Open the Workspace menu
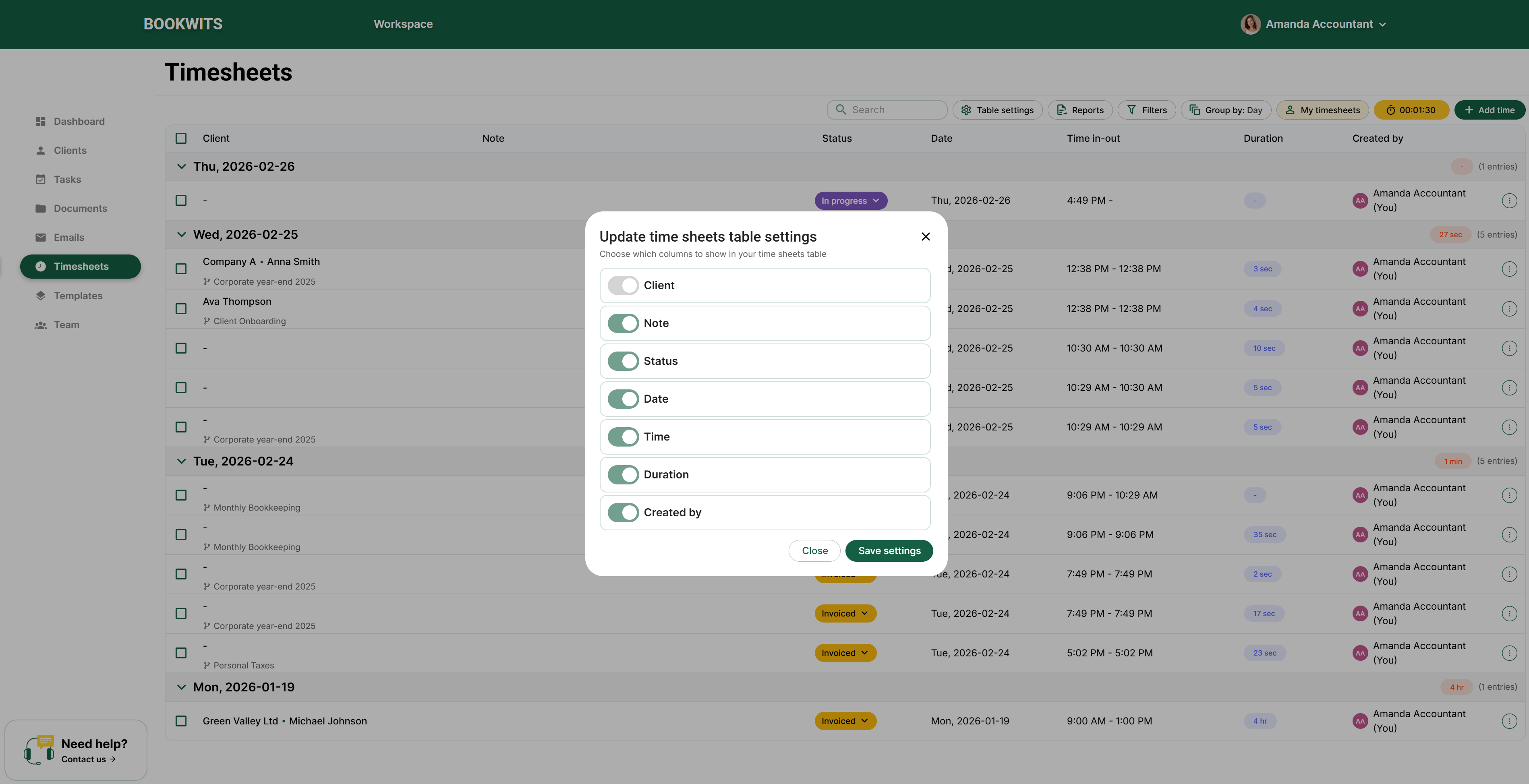 pos(402,24)
